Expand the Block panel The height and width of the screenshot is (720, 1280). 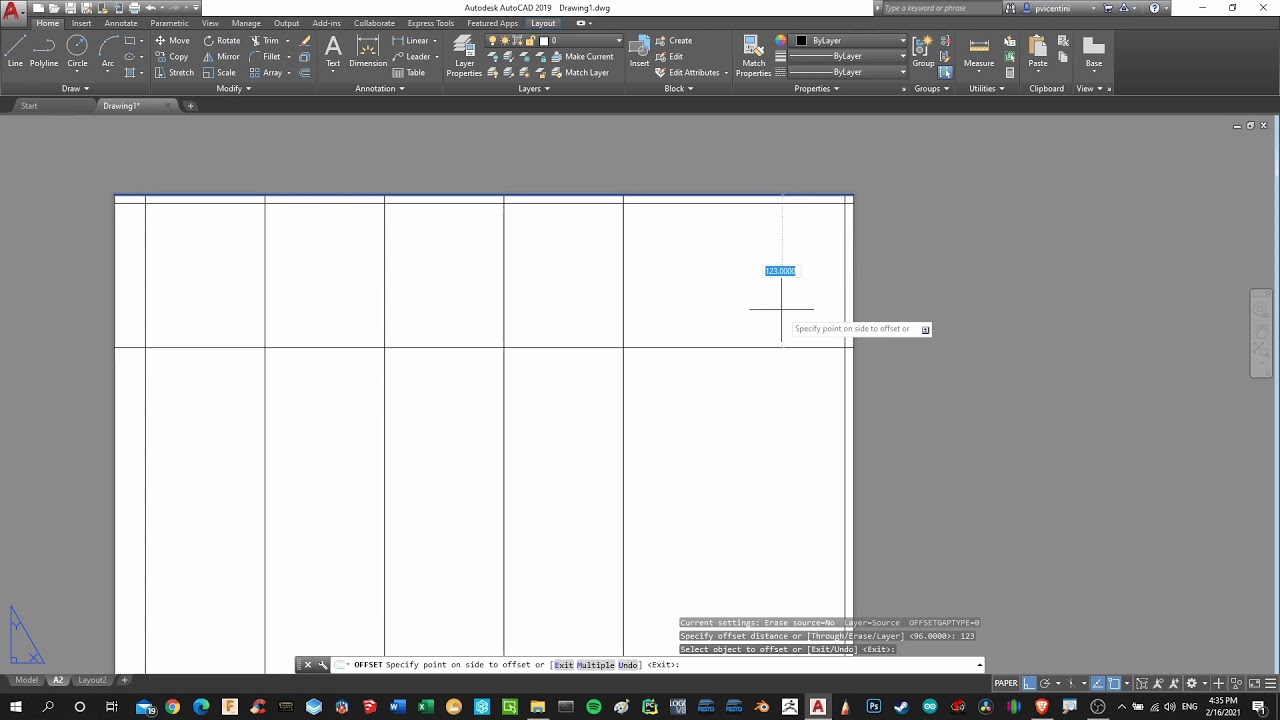pyautogui.click(x=678, y=88)
